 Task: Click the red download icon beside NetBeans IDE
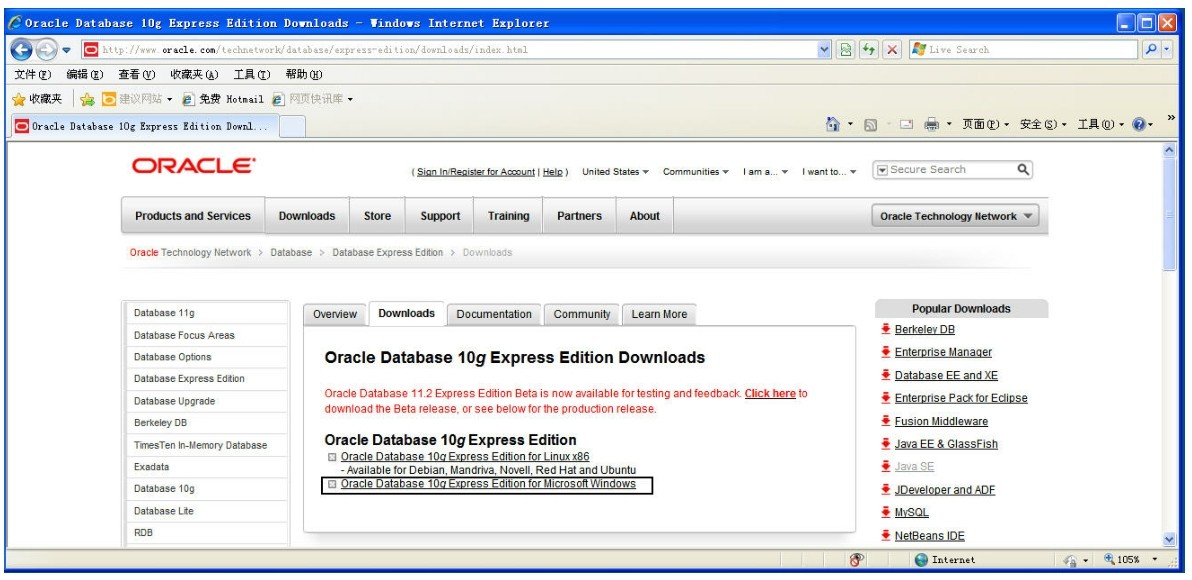[x=886, y=535]
